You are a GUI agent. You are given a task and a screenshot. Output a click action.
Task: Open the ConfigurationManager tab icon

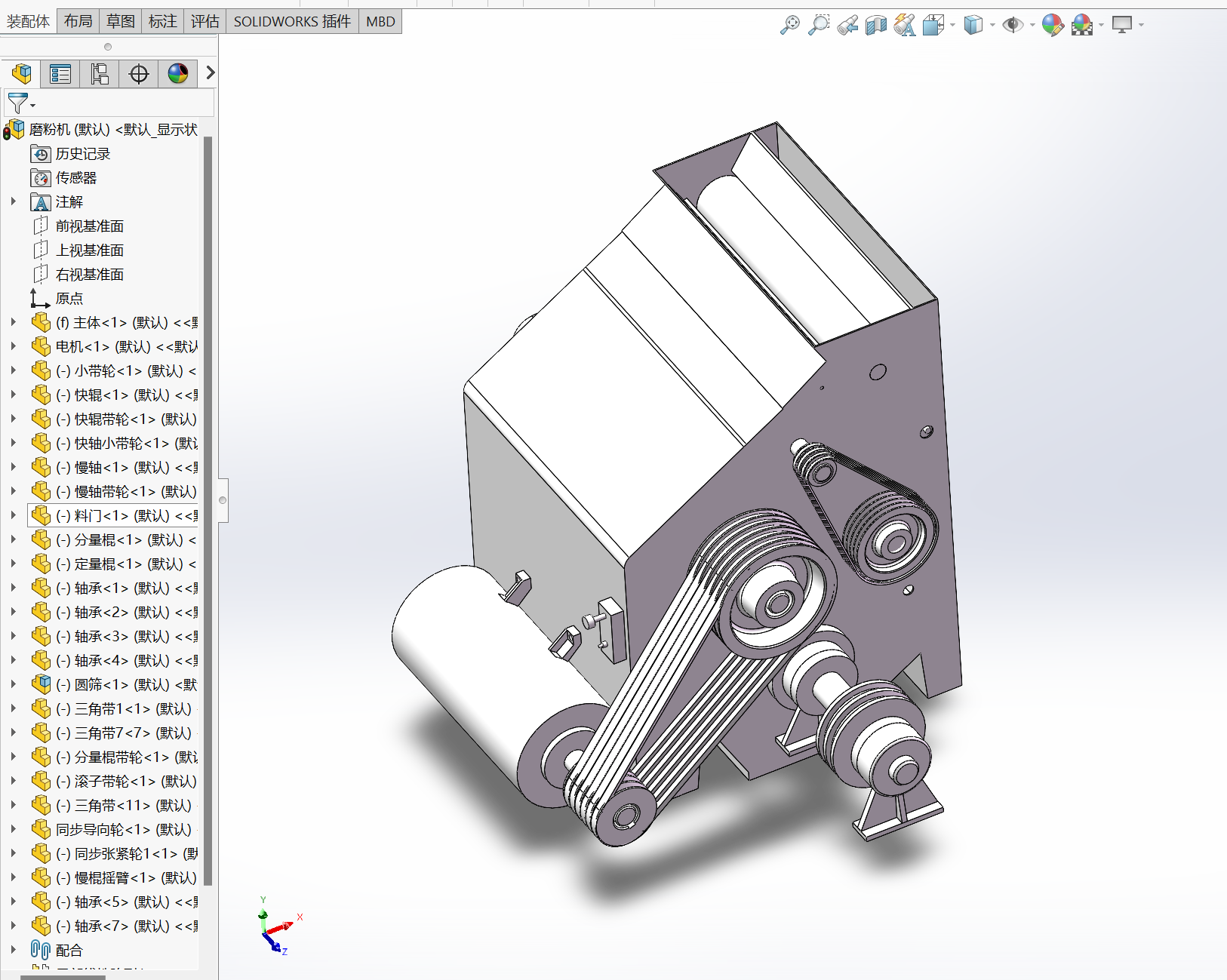coord(100,74)
